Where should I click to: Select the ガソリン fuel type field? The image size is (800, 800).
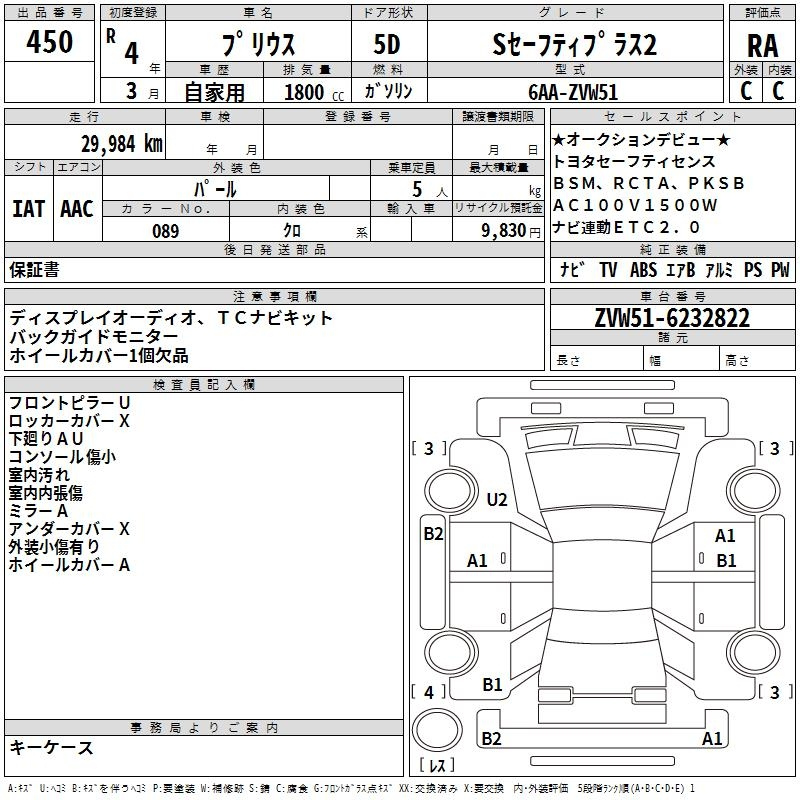(388, 91)
